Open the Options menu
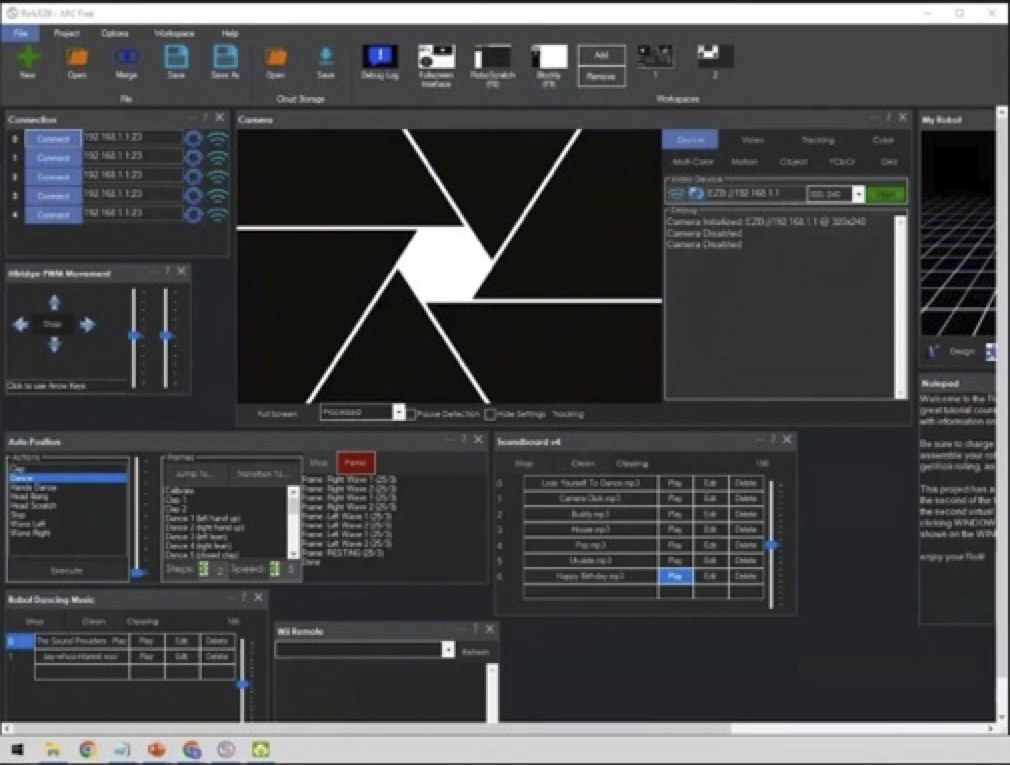This screenshot has height=765, width=1010. tap(115, 33)
